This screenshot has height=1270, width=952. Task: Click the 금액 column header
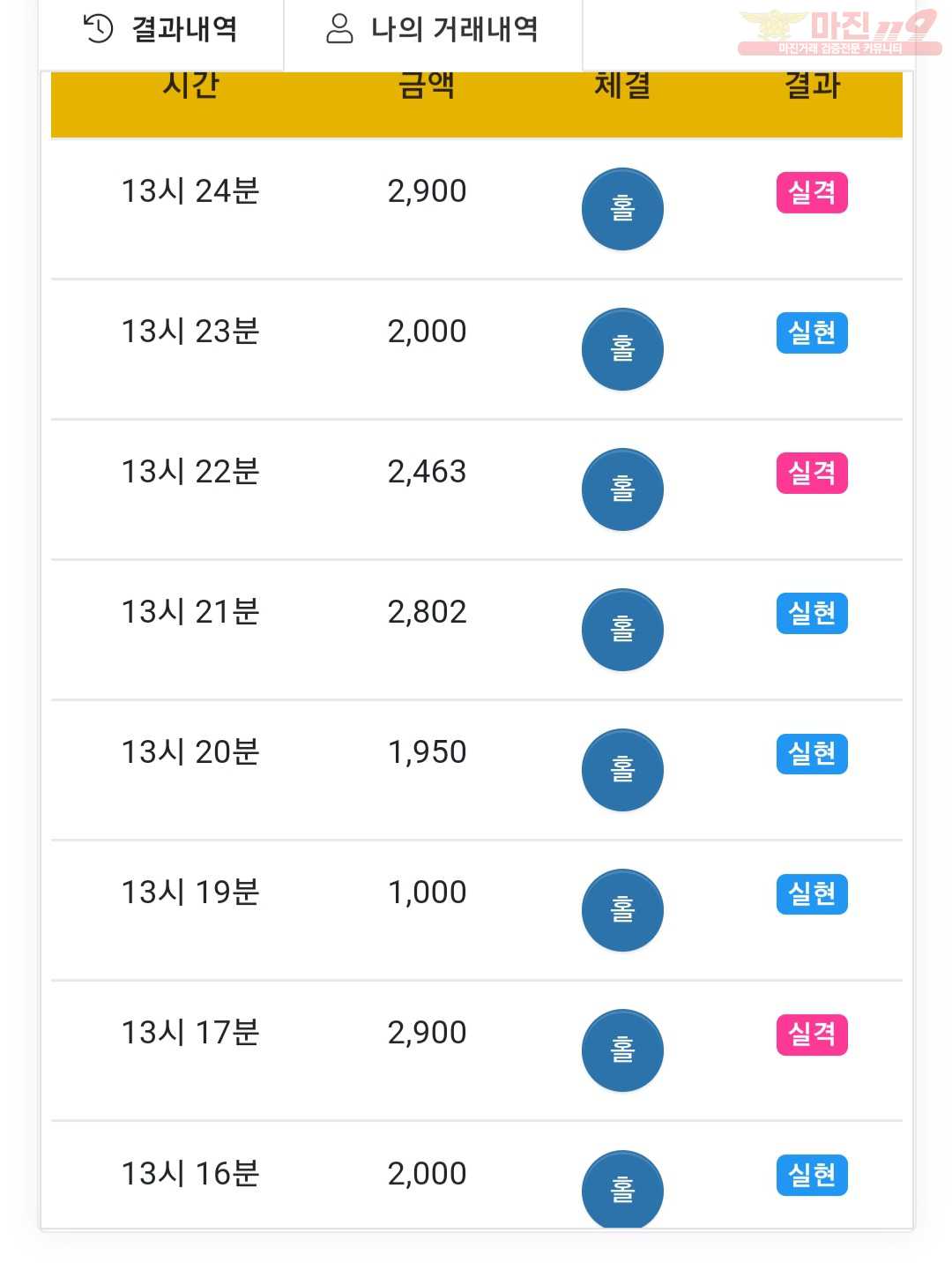(427, 86)
